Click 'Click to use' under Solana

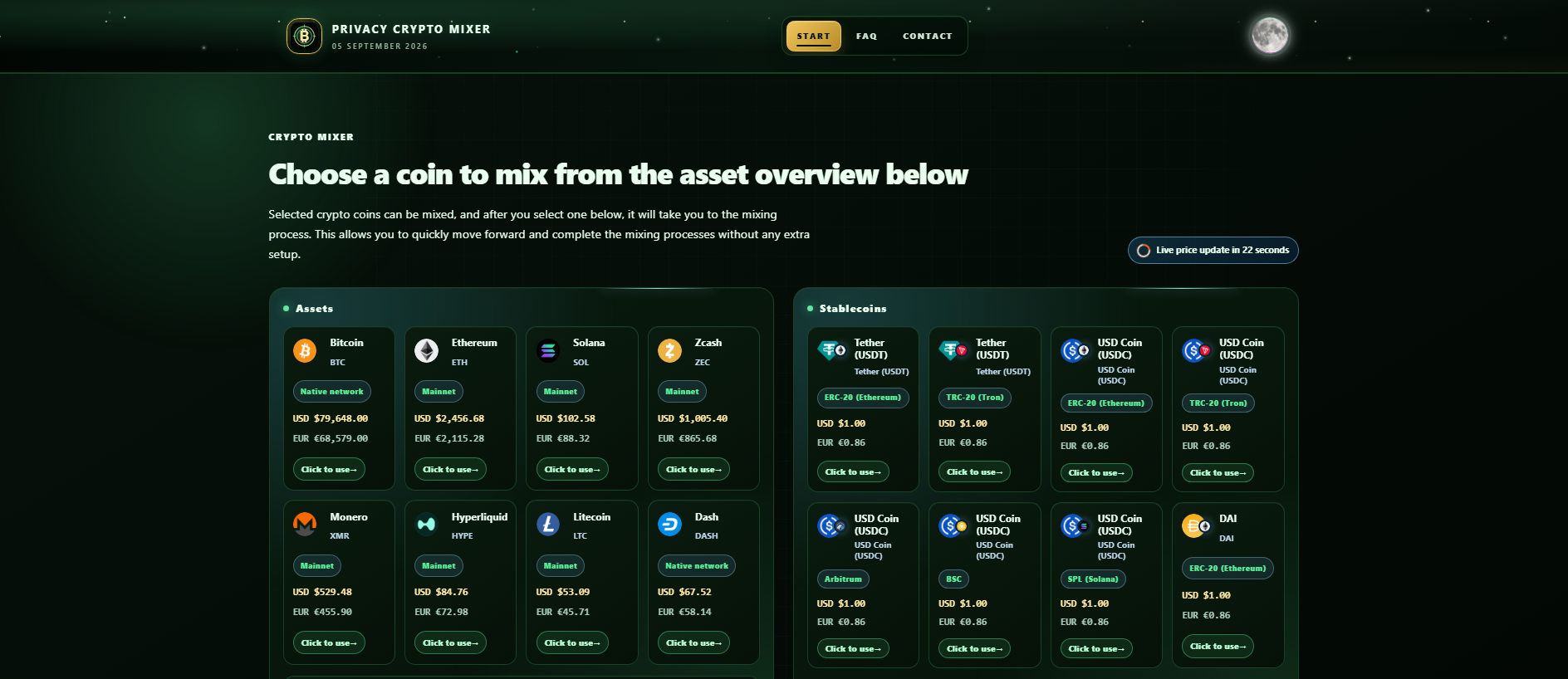tap(572, 470)
